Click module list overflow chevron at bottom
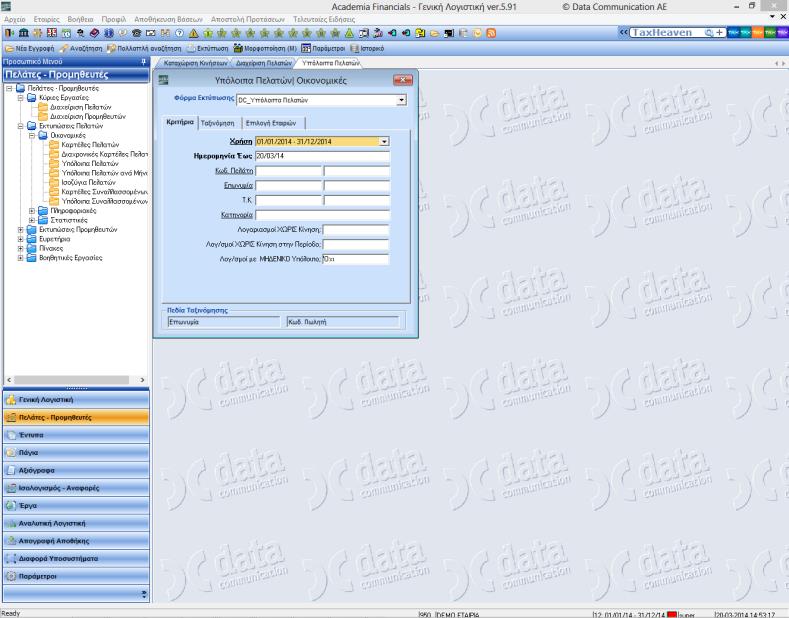The image size is (789, 618). pyautogui.click(x=144, y=594)
